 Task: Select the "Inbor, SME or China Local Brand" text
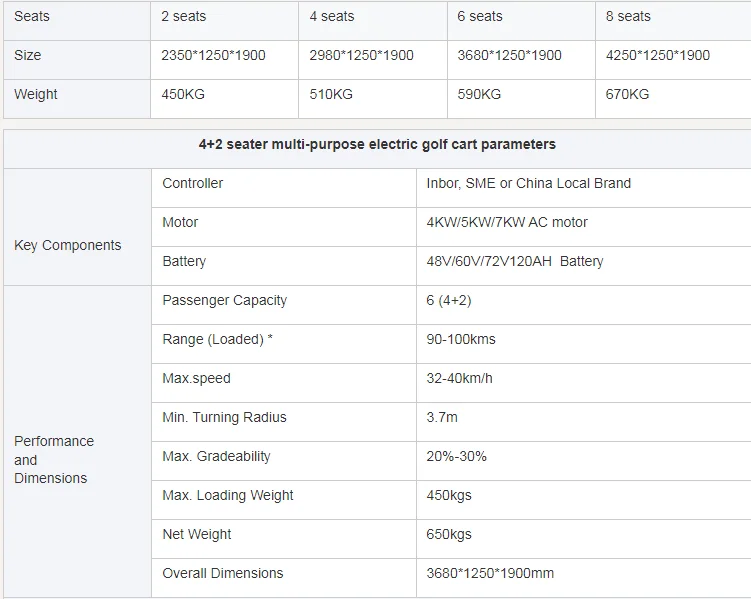tap(528, 183)
